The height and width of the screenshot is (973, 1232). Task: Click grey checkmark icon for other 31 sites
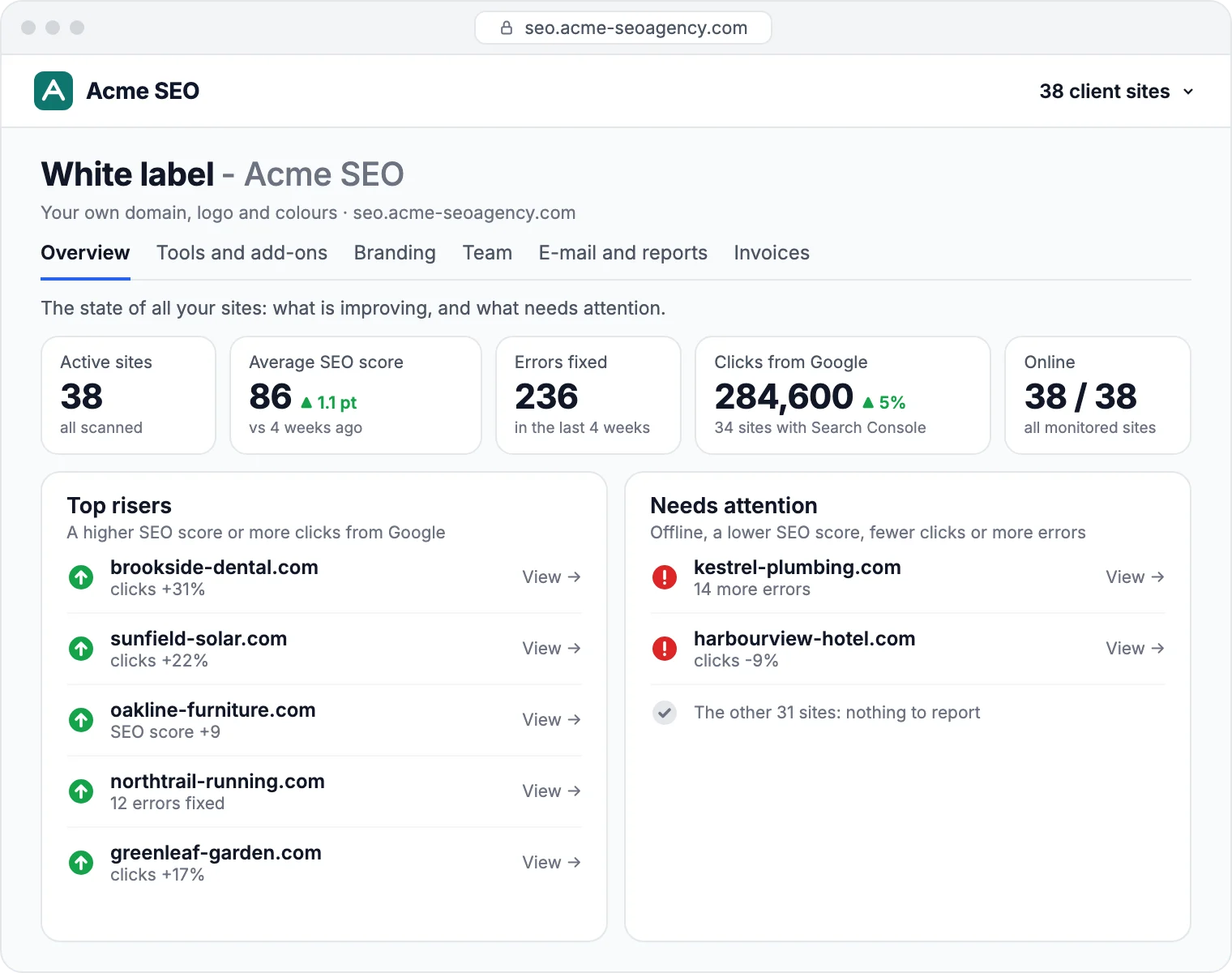point(665,713)
